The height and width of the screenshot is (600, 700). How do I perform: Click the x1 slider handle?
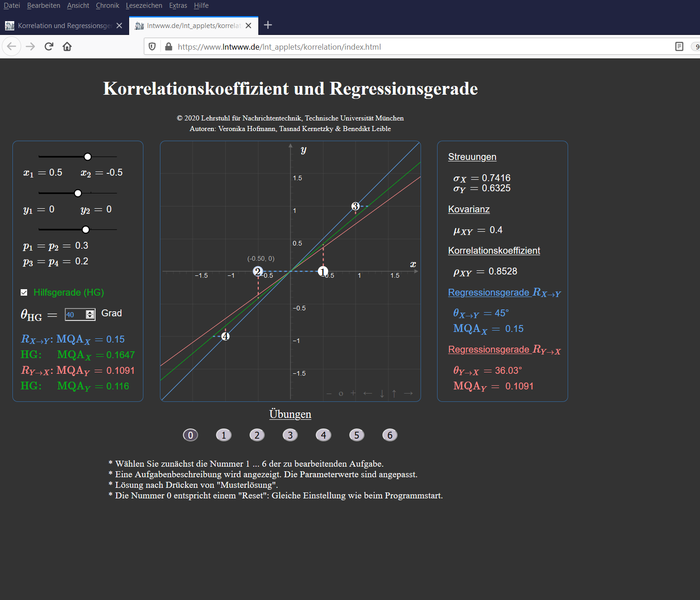point(88,157)
